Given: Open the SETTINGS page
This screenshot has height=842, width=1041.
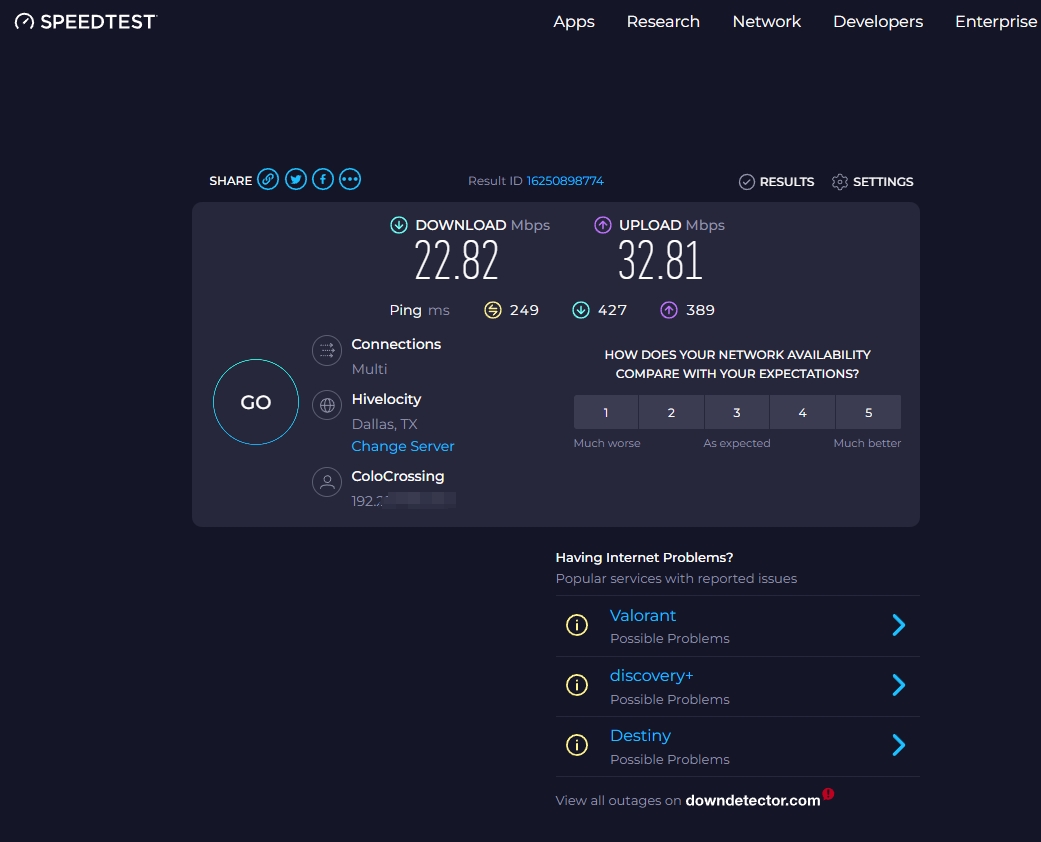Looking at the screenshot, I should 883,182.
